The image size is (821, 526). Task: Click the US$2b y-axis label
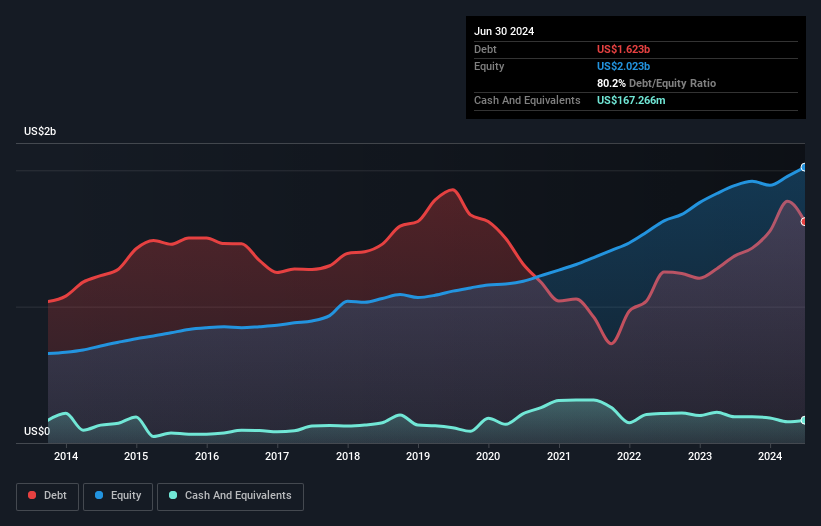pyautogui.click(x=41, y=132)
